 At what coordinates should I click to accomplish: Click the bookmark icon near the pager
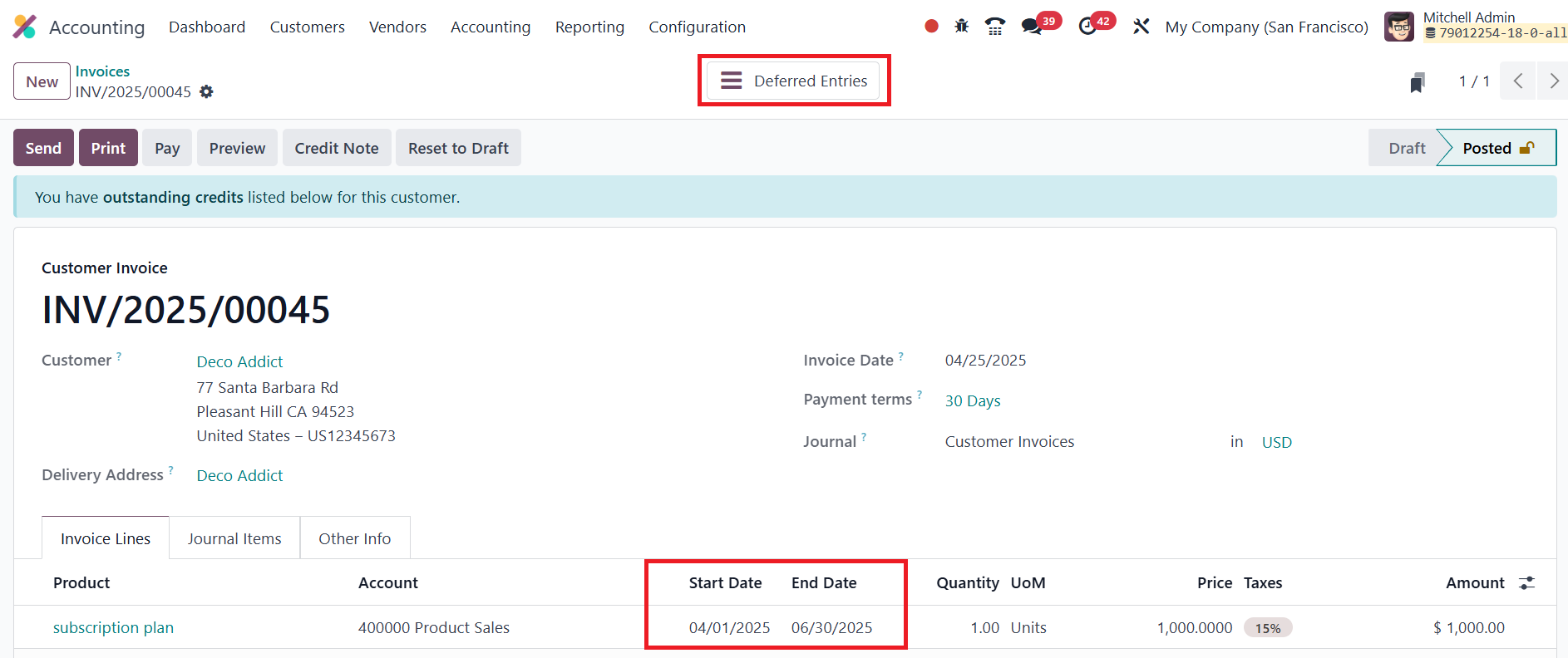tap(1418, 82)
